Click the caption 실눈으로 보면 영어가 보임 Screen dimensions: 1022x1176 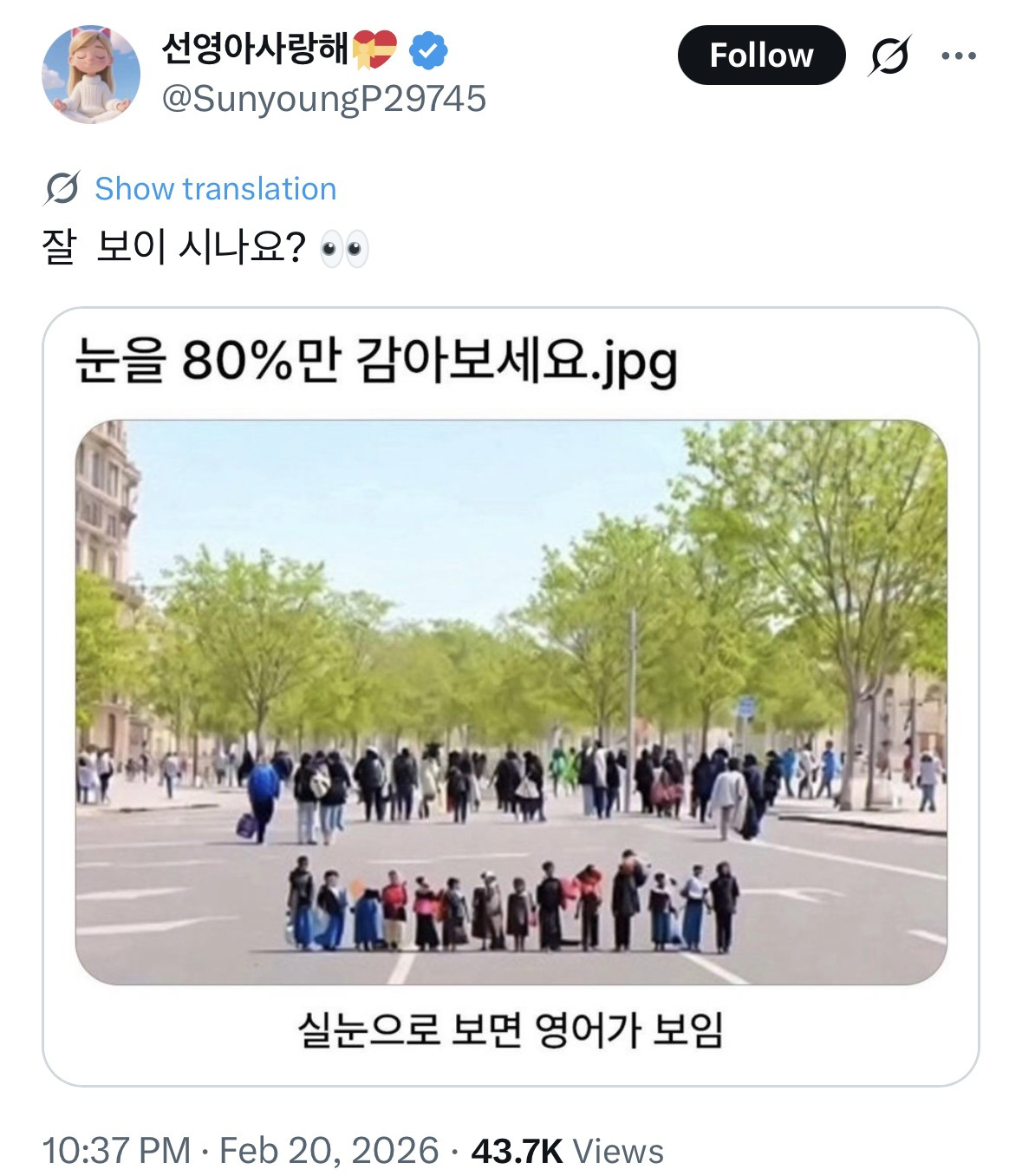(510, 1029)
